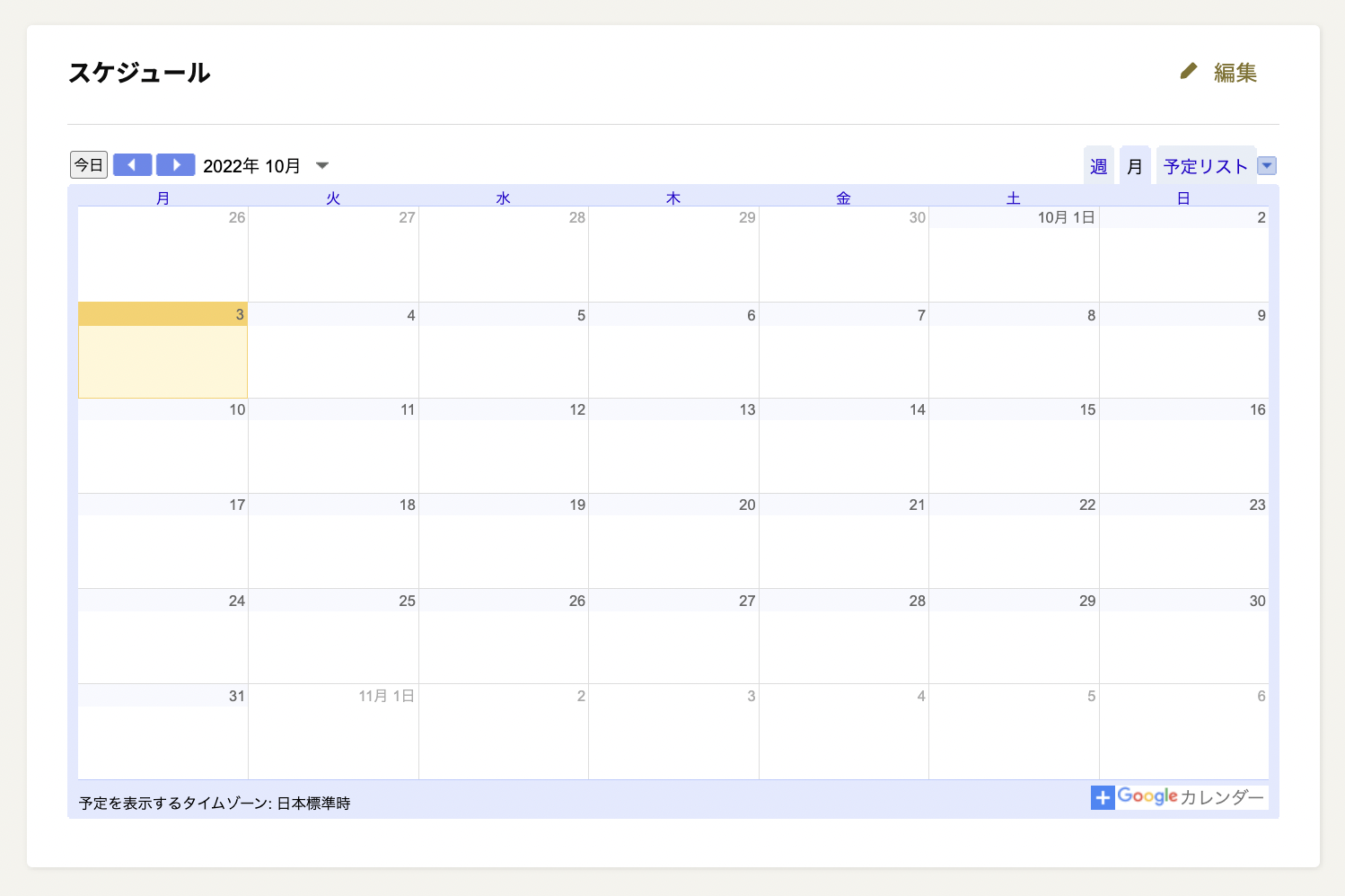Click the pencil edit icon
The width and height of the screenshot is (1345, 896).
pyautogui.click(x=1188, y=71)
